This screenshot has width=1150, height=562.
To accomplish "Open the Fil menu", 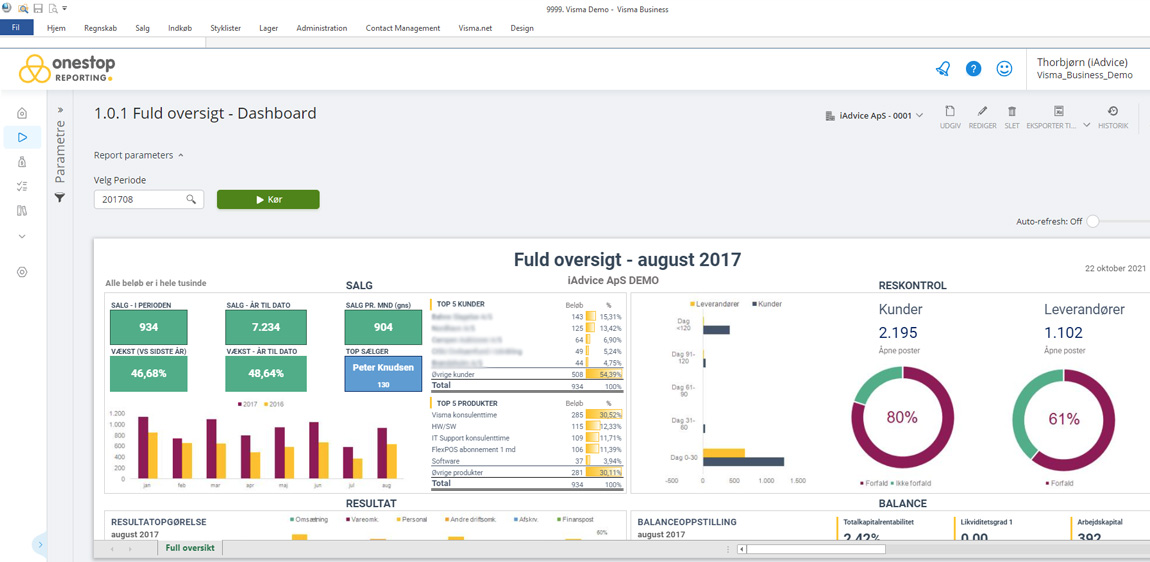I will click(15, 28).
